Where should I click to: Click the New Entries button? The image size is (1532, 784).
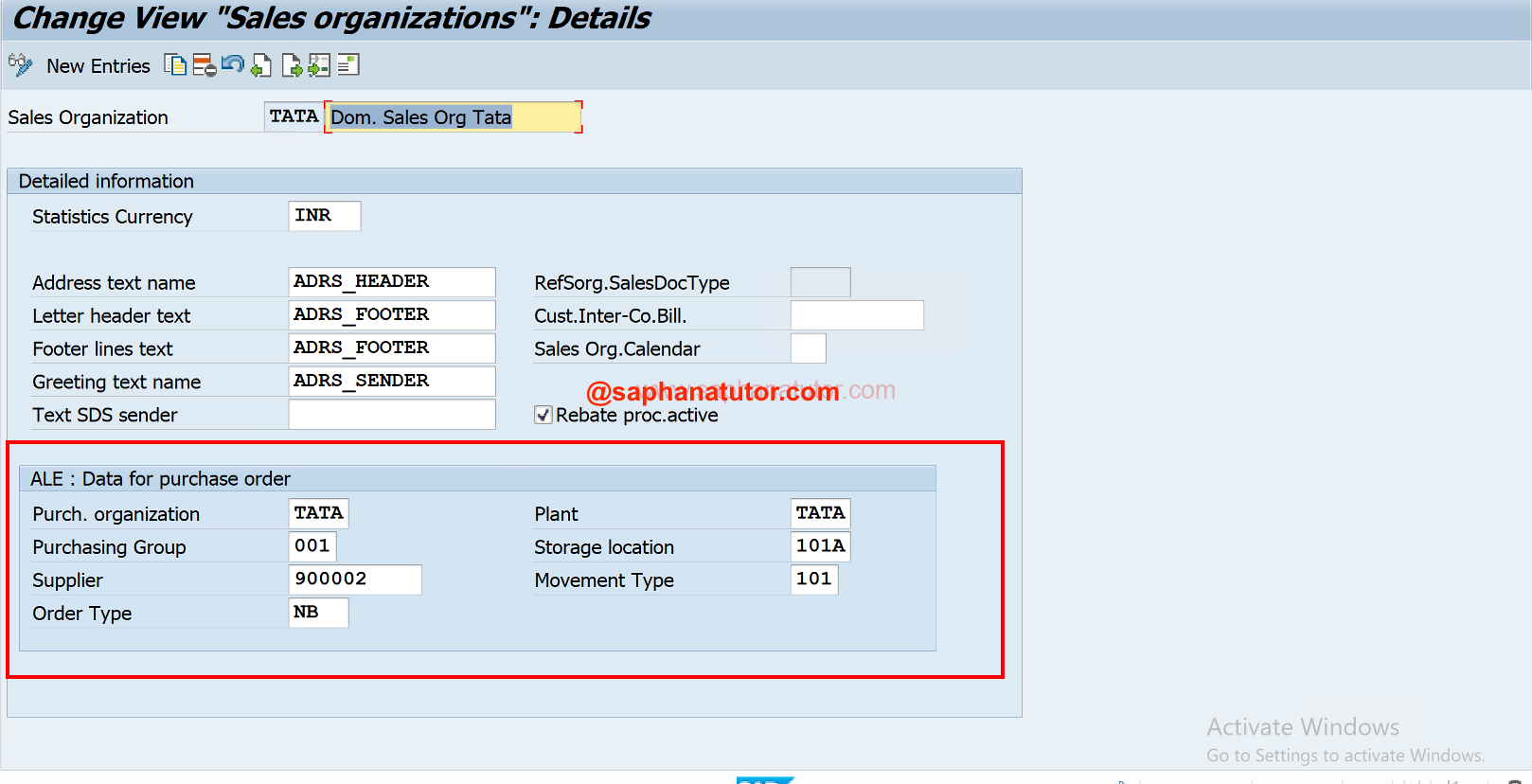[x=98, y=66]
